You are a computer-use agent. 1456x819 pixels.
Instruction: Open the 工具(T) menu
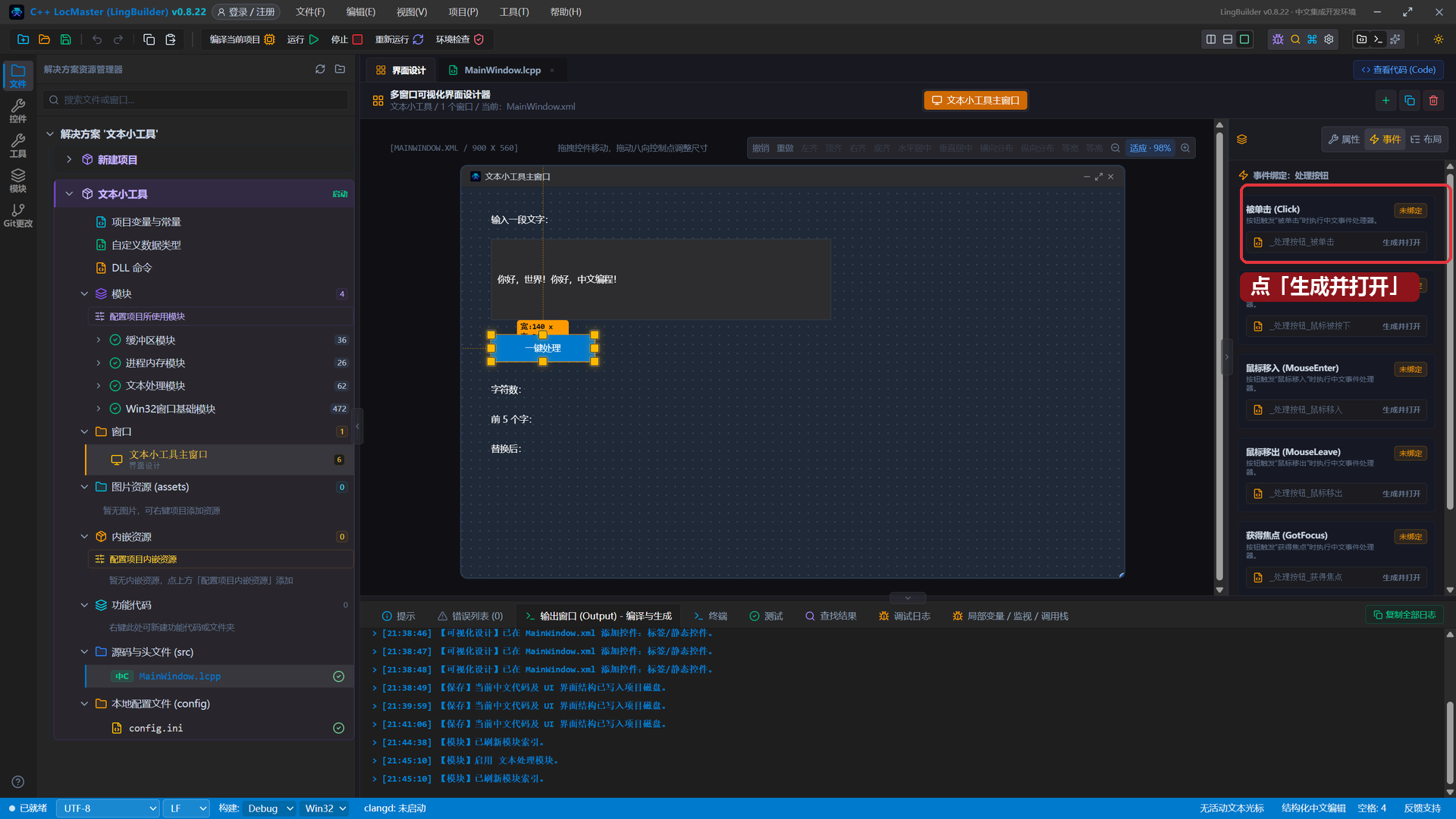(x=514, y=12)
